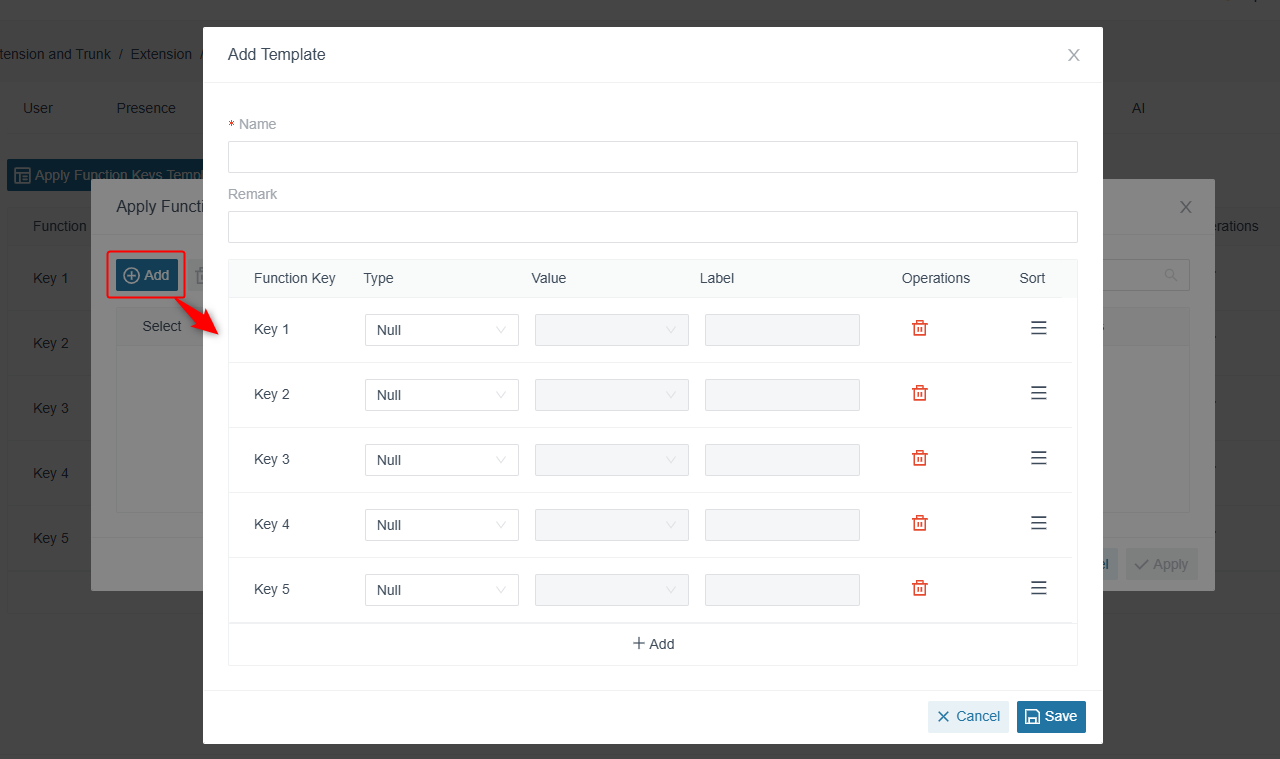Delete the Key 1 row using the trash icon

[920, 328]
